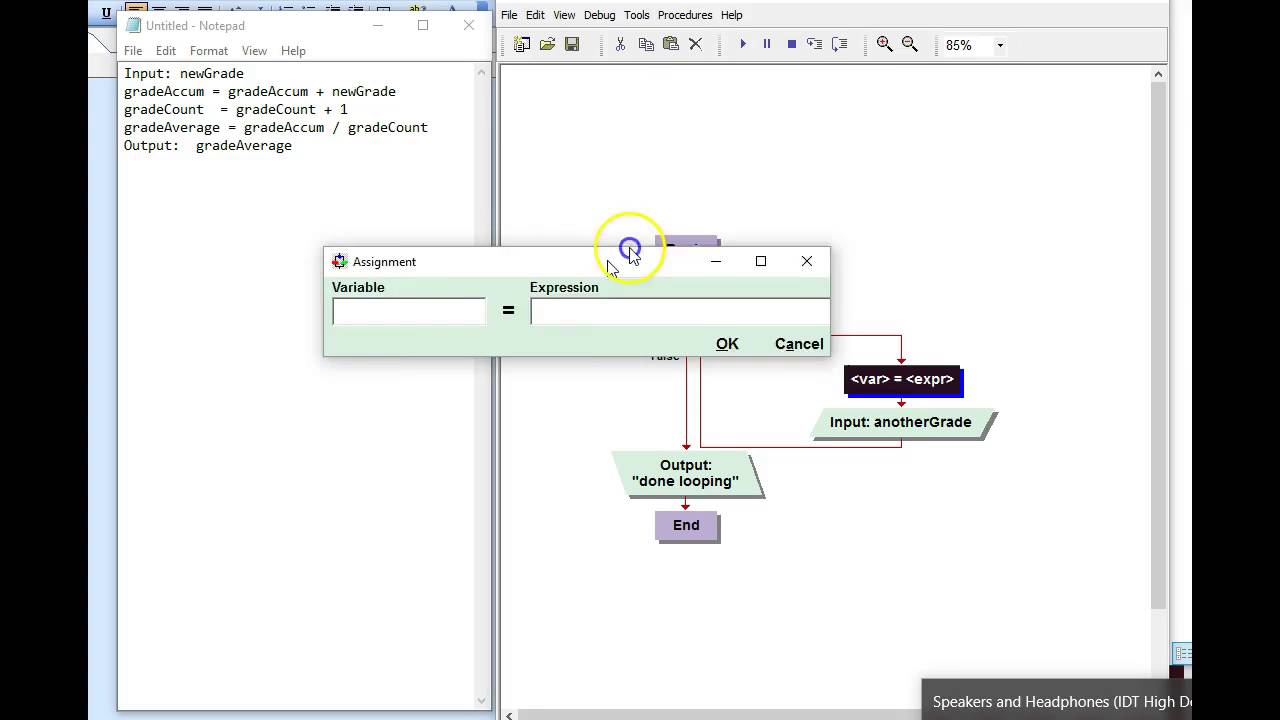1280x720 pixels.
Task: Select the End flowchart shape
Action: click(686, 525)
